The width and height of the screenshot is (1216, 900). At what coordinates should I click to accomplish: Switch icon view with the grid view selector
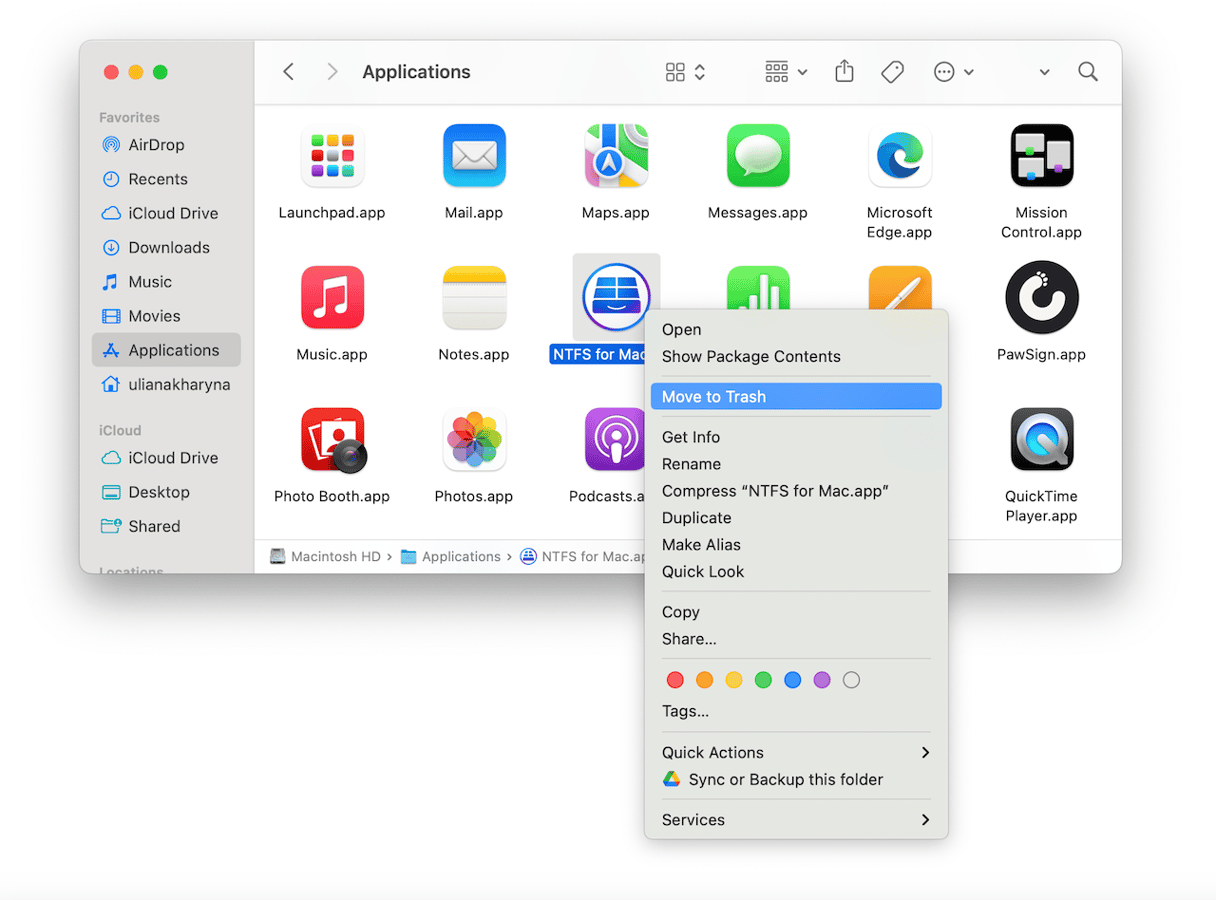click(685, 72)
